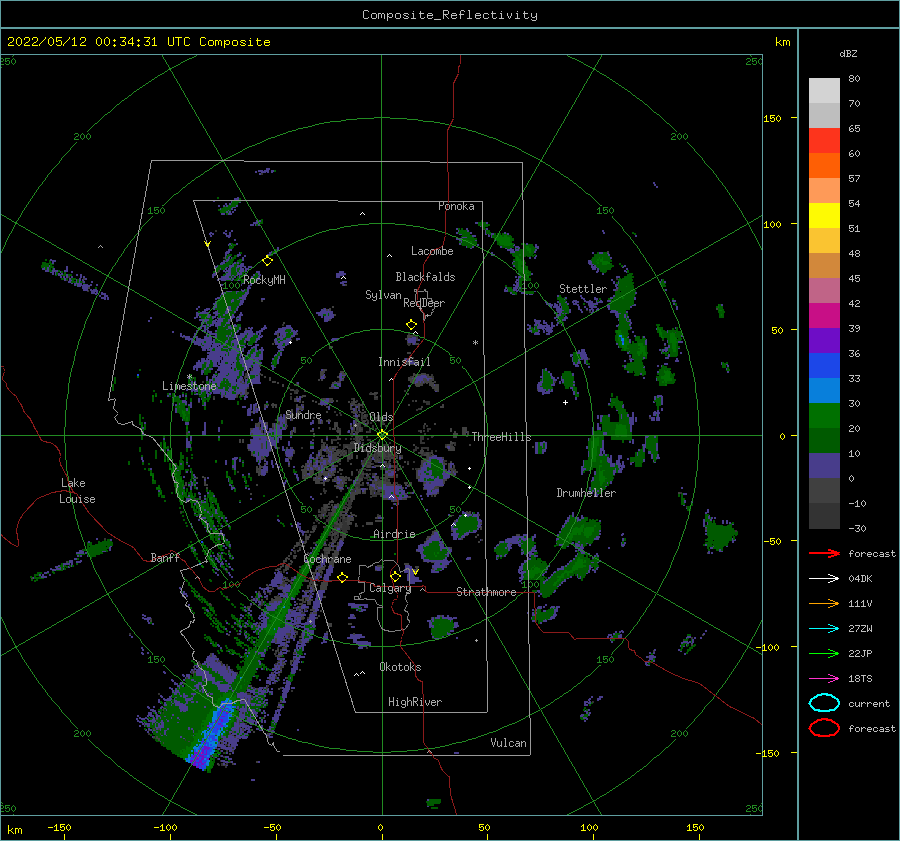Image resolution: width=900 pixels, height=841 pixels.
Task: Click the white asterisk above Limestone
Action: pyautogui.click(x=189, y=377)
